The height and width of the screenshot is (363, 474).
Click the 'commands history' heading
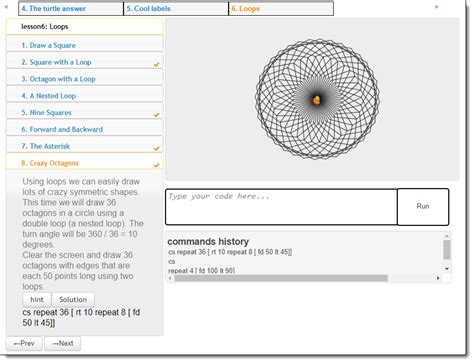[208, 241]
